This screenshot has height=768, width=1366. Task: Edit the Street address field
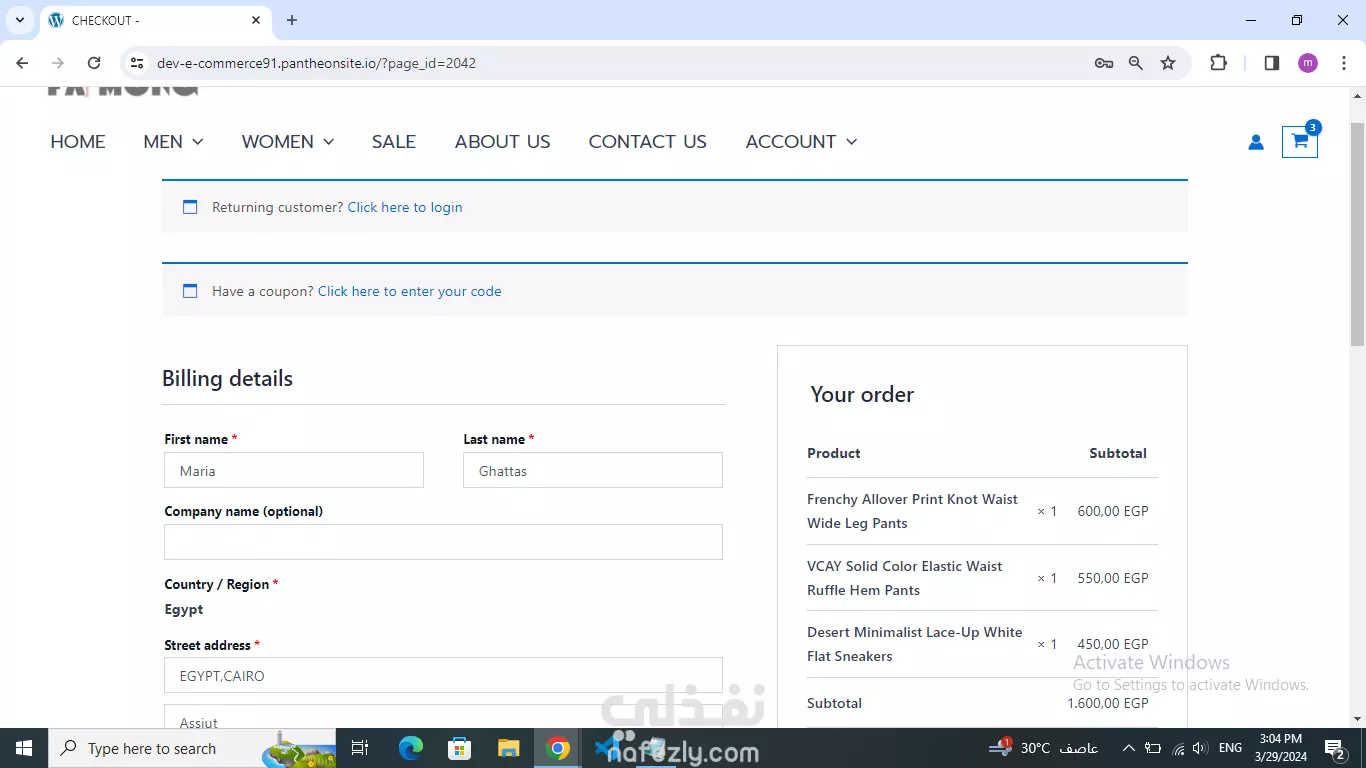(443, 675)
